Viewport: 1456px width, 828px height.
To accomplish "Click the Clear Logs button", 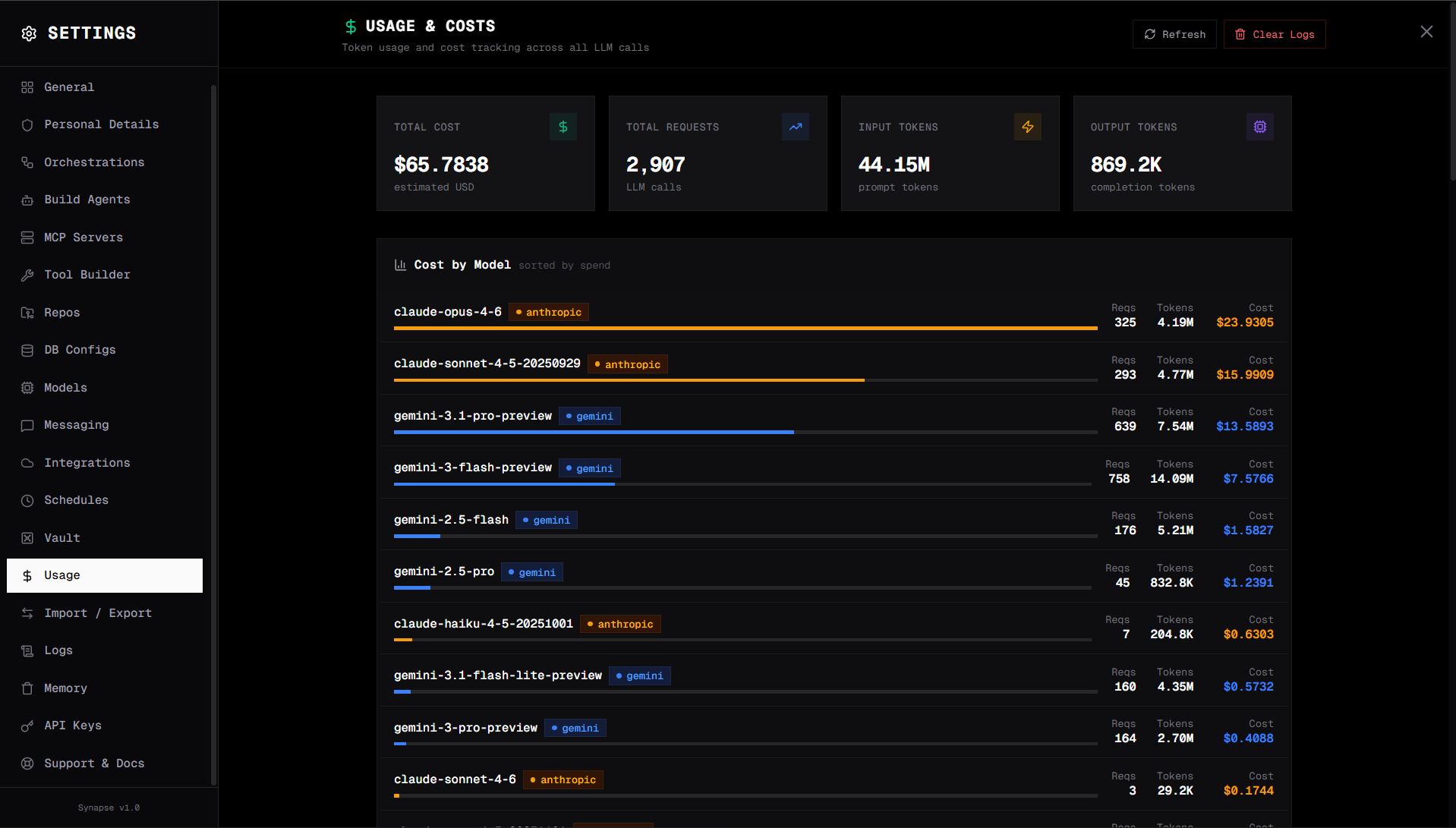I will pyautogui.click(x=1275, y=34).
